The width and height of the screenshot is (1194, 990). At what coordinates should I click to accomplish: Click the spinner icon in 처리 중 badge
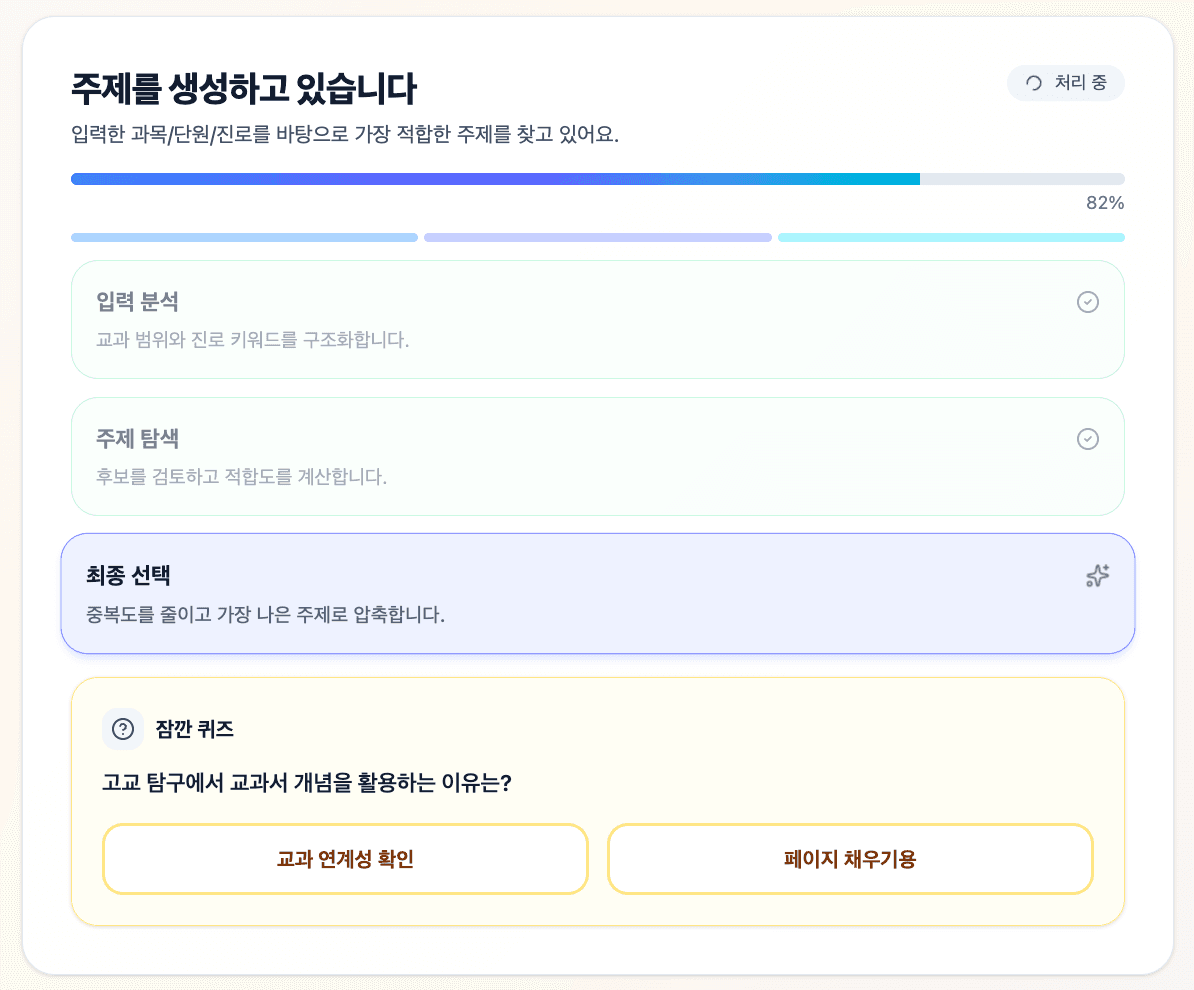[1033, 83]
